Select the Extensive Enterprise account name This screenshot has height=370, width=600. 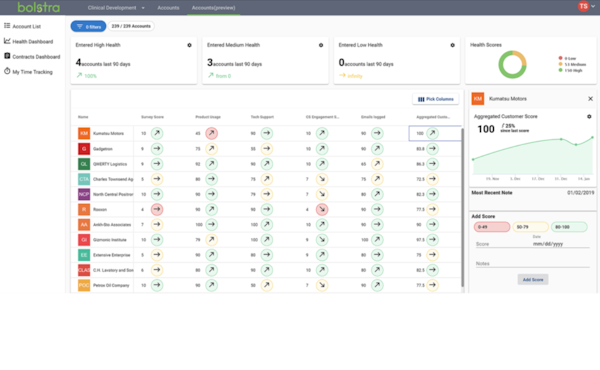click(111, 255)
